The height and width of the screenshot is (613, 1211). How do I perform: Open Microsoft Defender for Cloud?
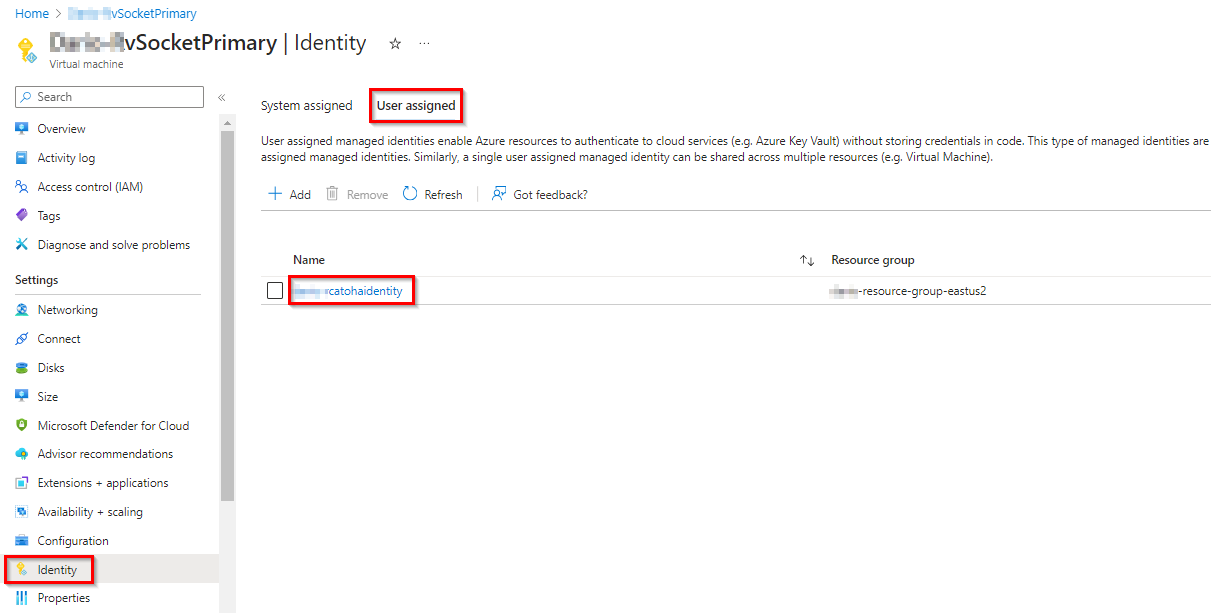click(x=113, y=426)
